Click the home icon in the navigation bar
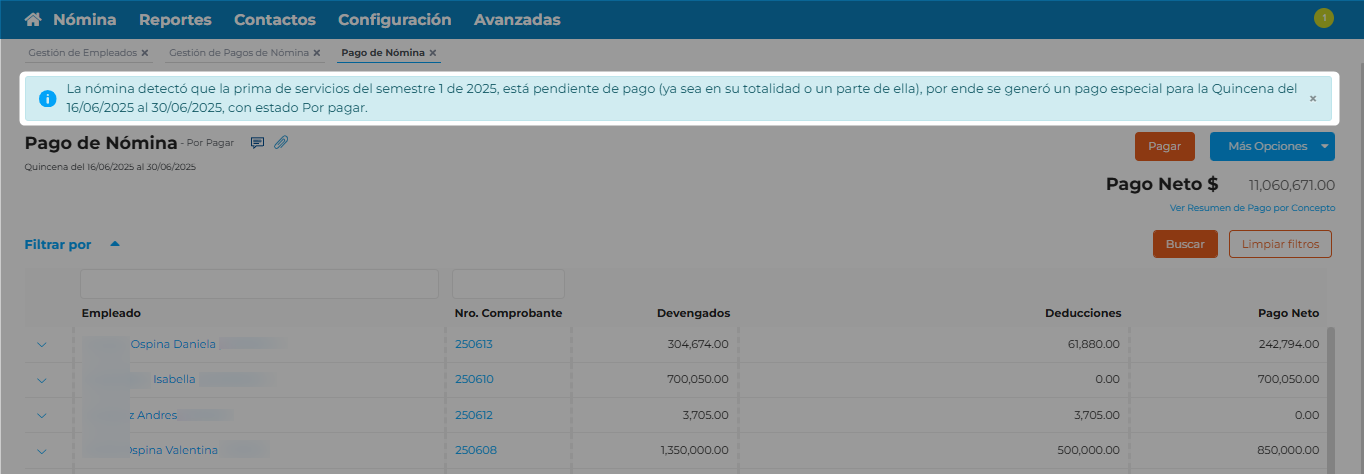The width and height of the screenshot is (1364, 474). (x=33, y=20)
